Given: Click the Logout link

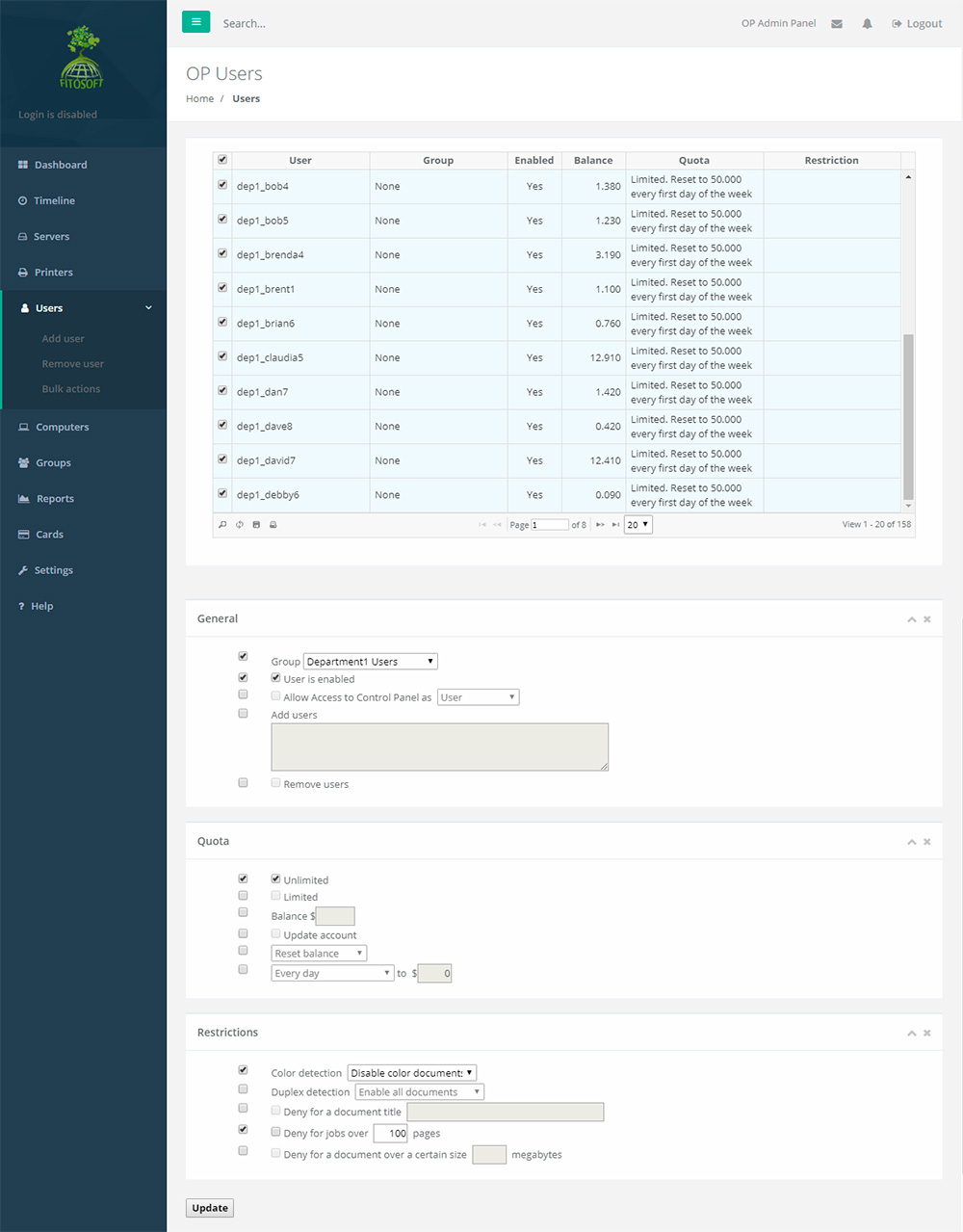Looking at the screenshot, I should point(917,24).
